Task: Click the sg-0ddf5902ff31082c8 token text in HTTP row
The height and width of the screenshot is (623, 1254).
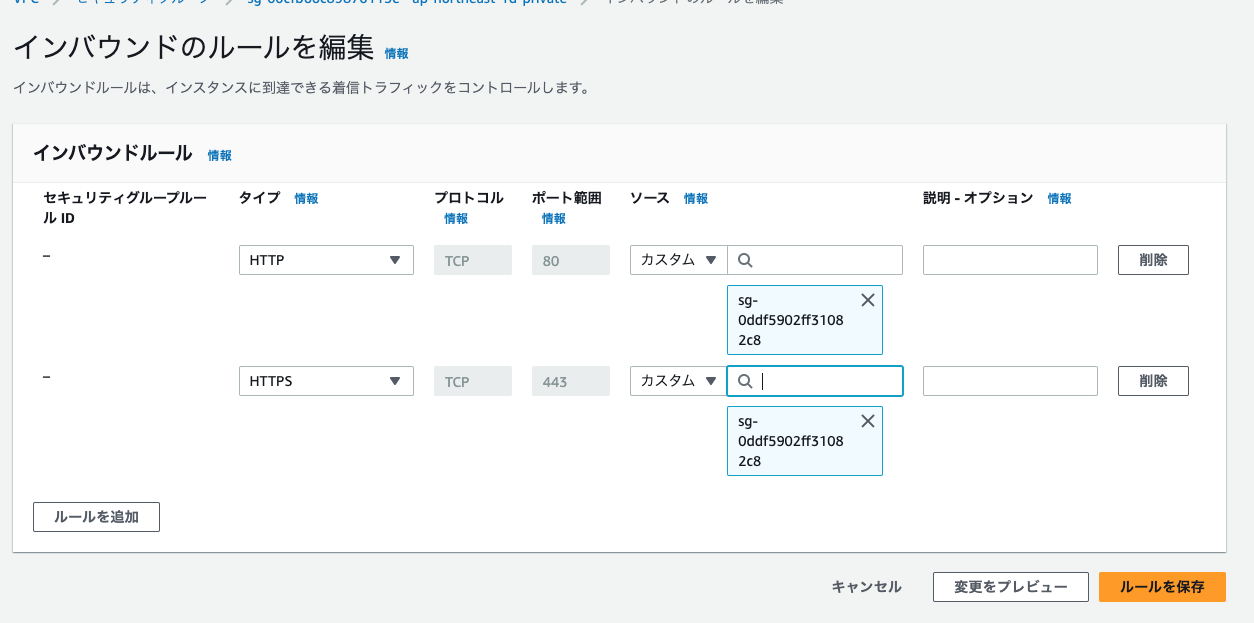Action: click(791, 320)
